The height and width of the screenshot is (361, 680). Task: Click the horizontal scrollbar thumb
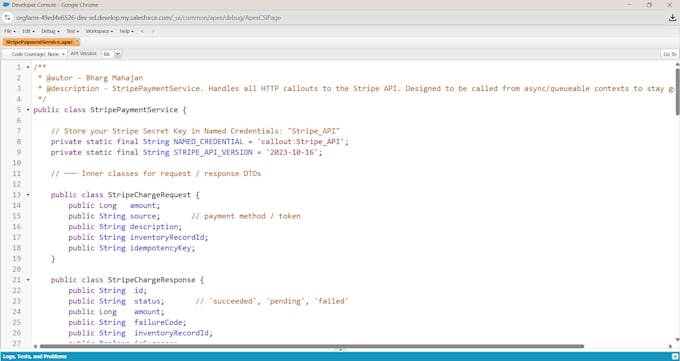click(312, 346)
